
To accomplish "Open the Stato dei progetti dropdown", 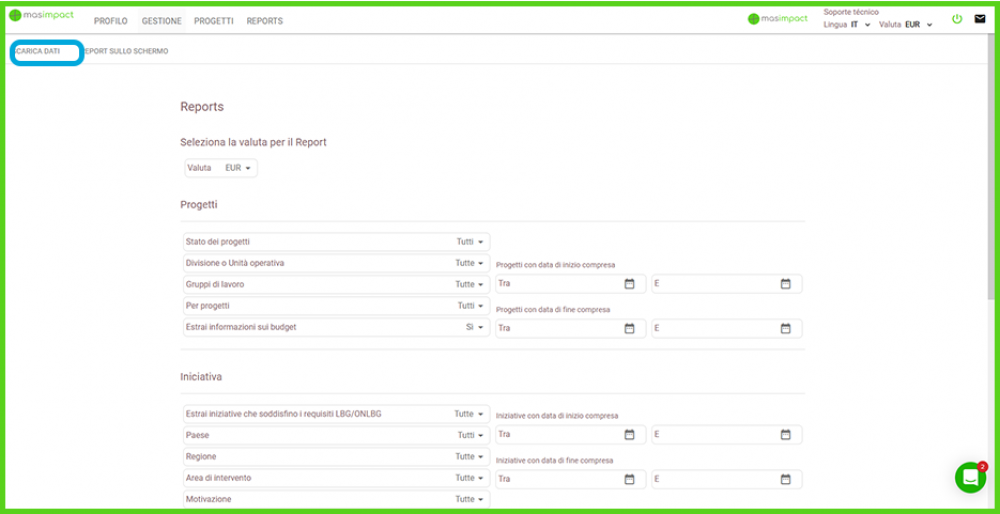I will tap(335, 242).
